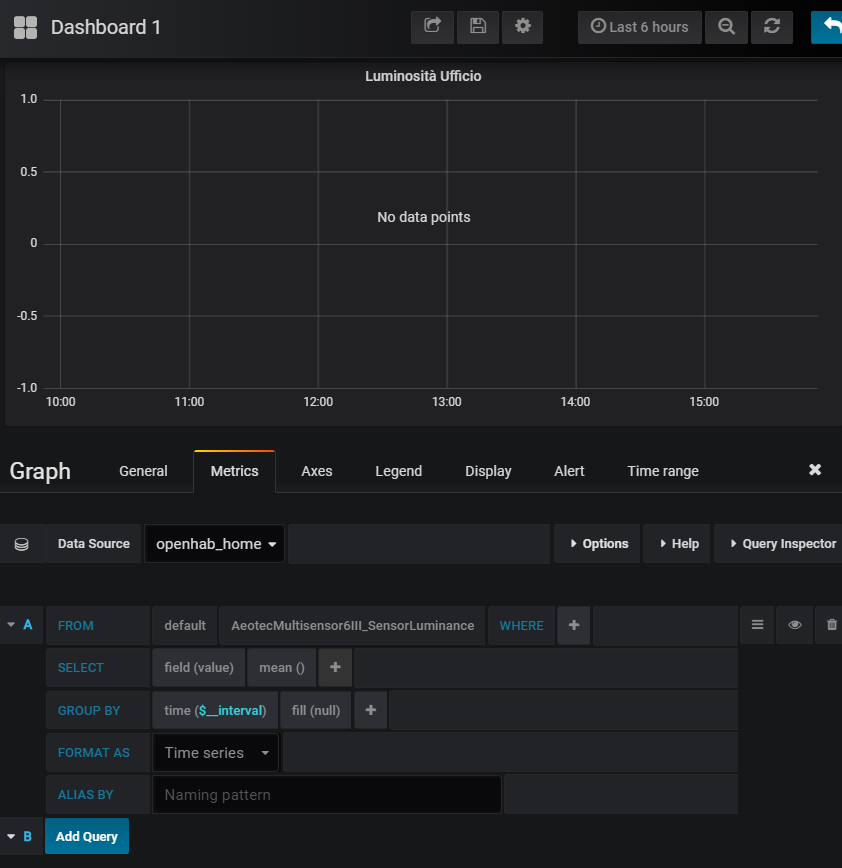The height and width of the screenshot is (868, 842).
Task: Open dashboard settings with the gear icon
Action: [522, 27]
